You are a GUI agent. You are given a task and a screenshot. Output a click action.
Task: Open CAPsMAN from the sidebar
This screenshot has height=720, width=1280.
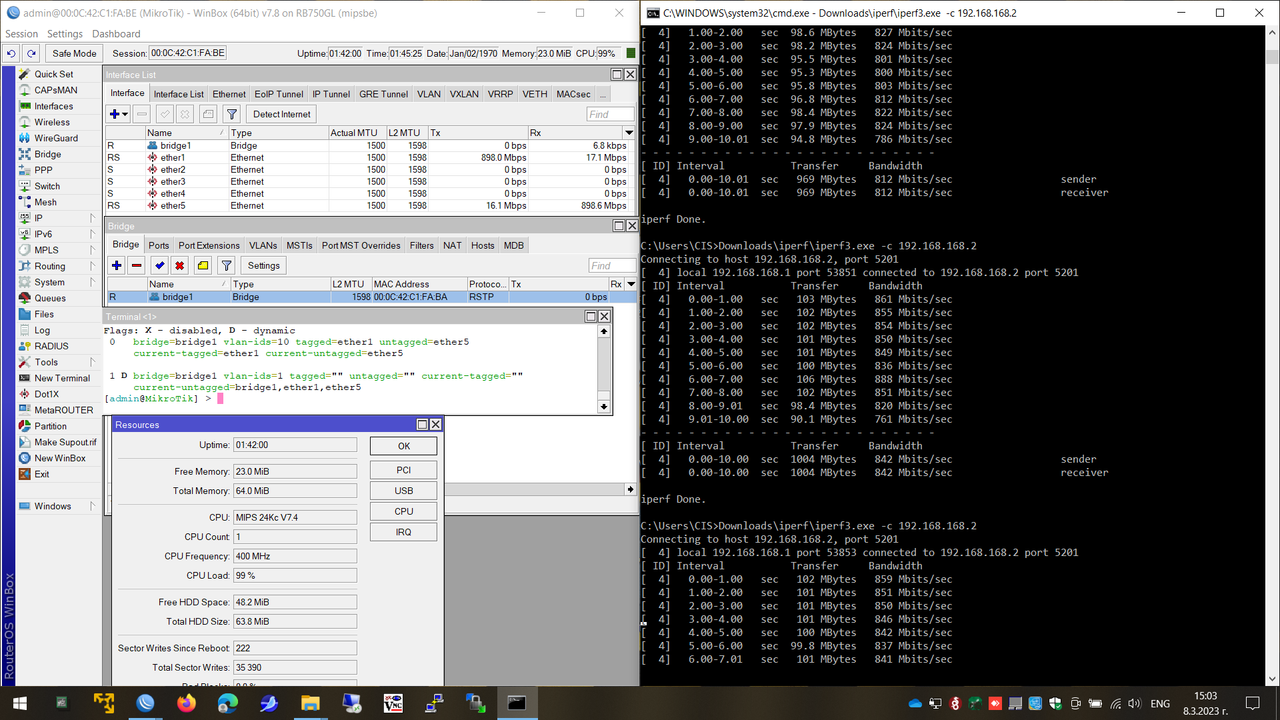(55, 90)
